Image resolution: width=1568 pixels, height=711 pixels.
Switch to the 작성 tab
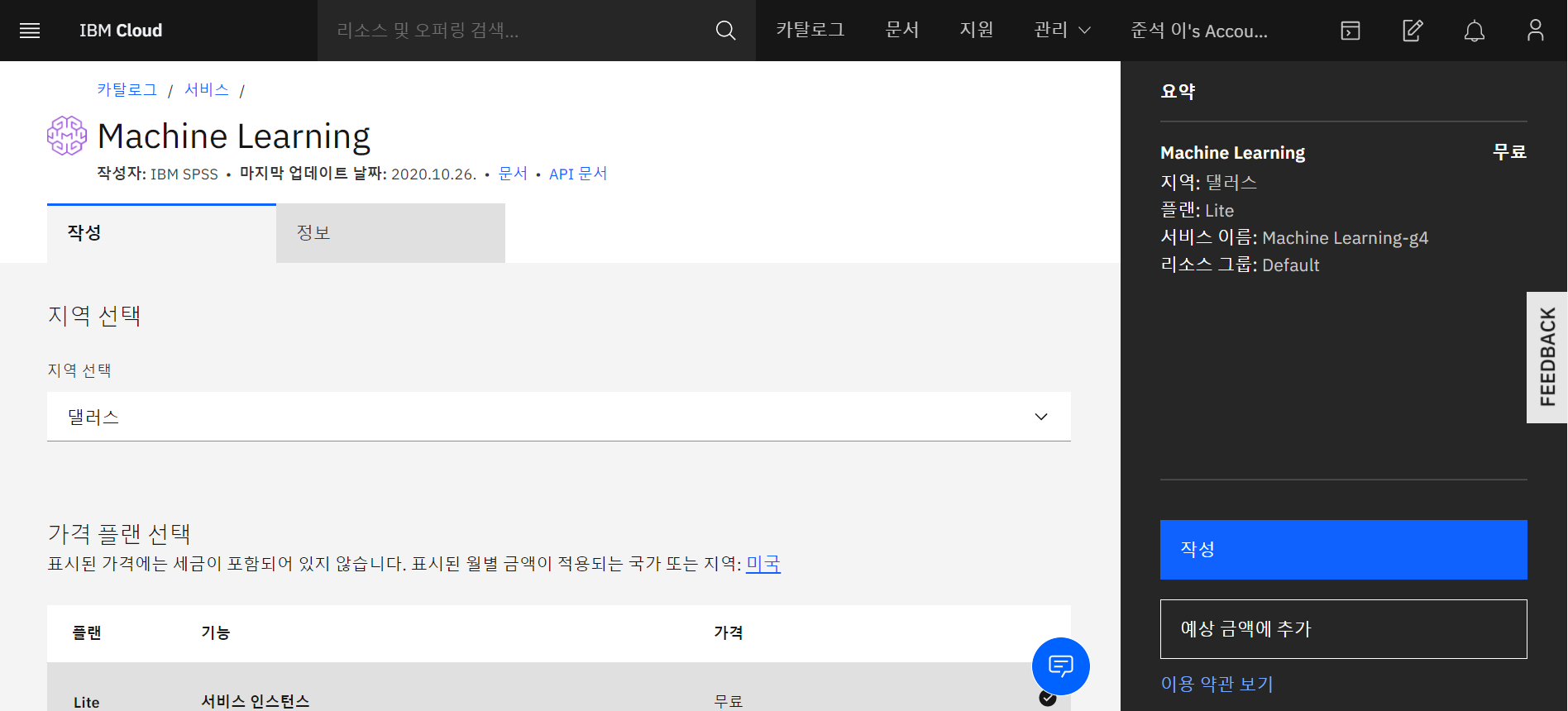(x=161, y=233)
